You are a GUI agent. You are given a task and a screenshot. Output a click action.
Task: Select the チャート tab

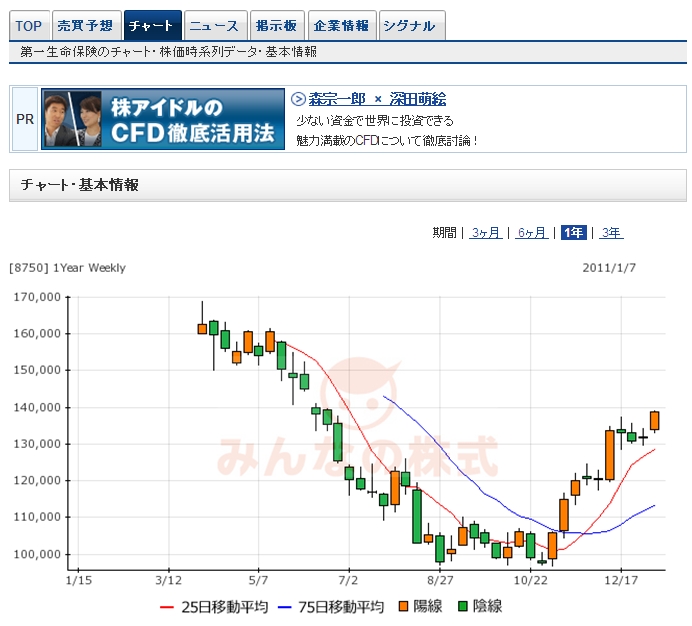coord(153,26)
